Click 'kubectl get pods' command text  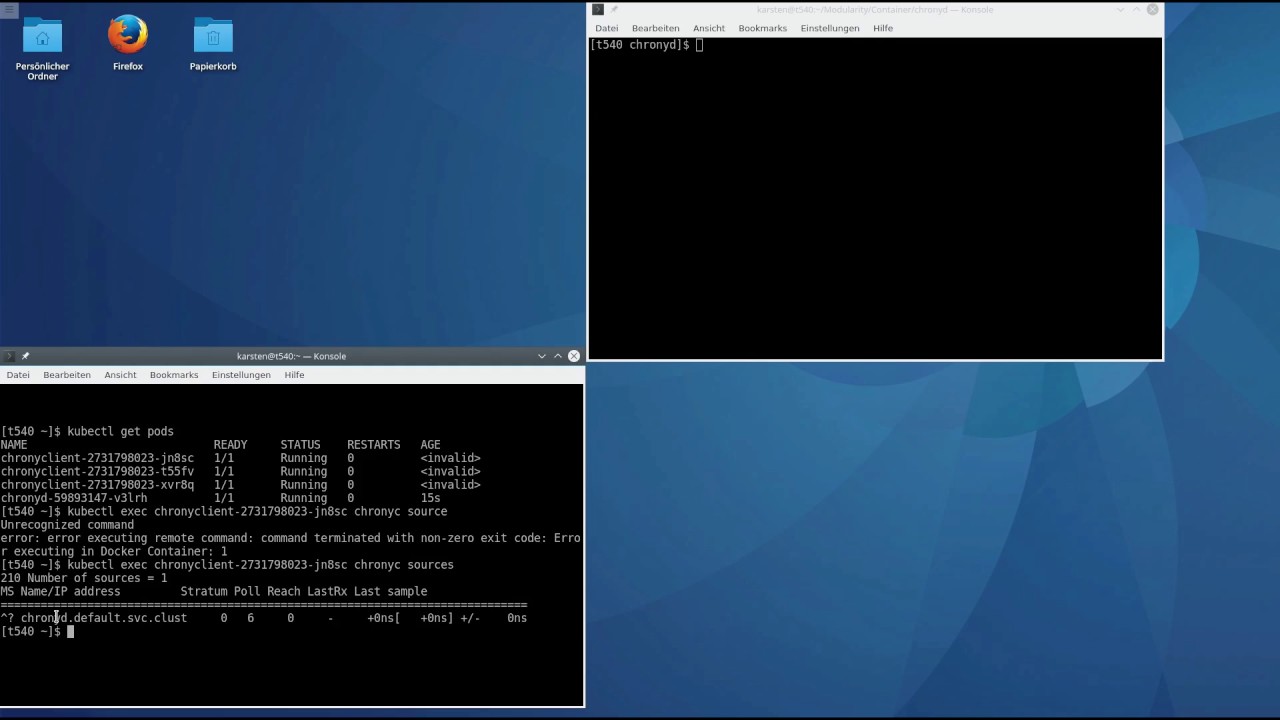click(x=120, y=431)
